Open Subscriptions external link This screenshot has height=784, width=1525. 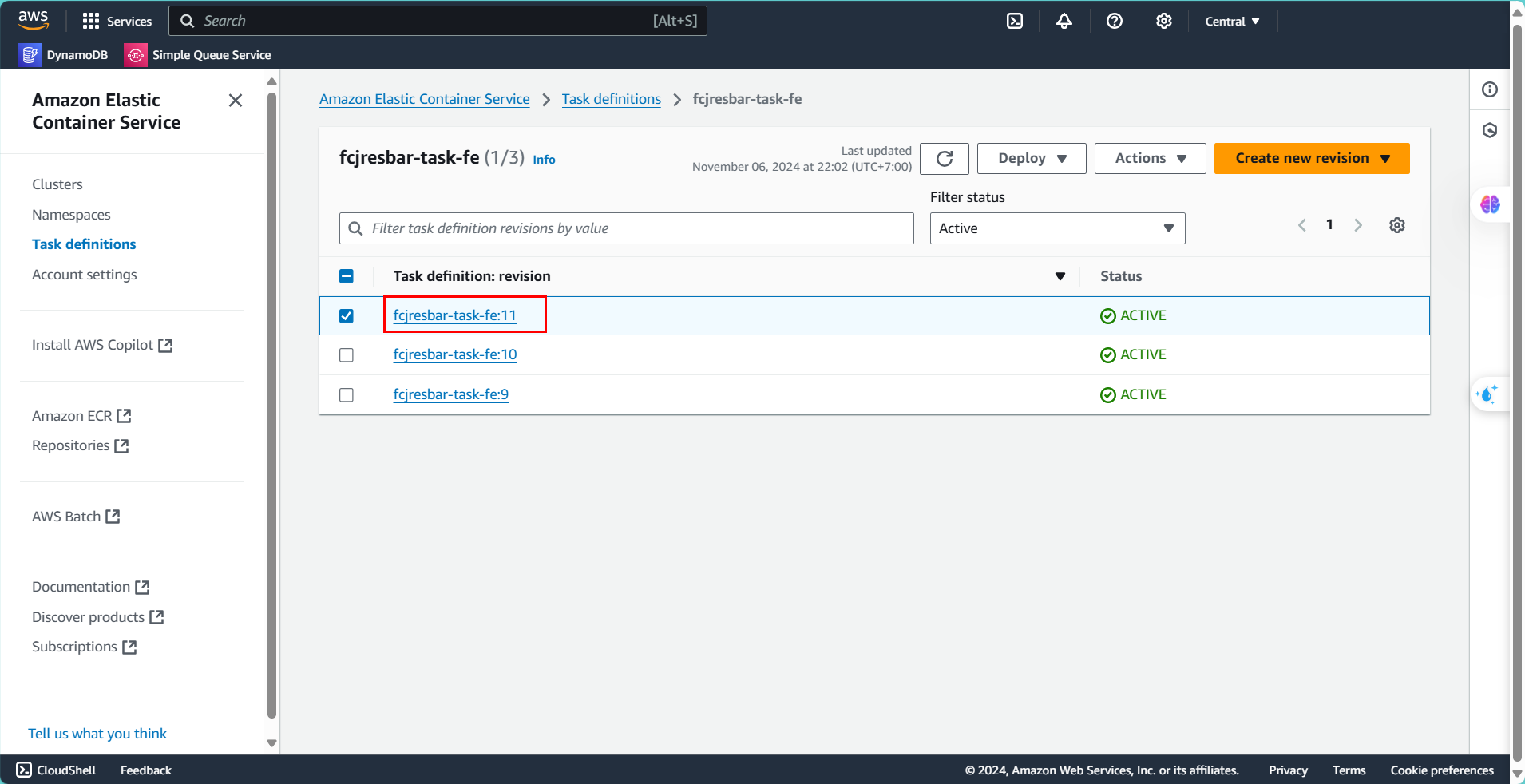85,647
